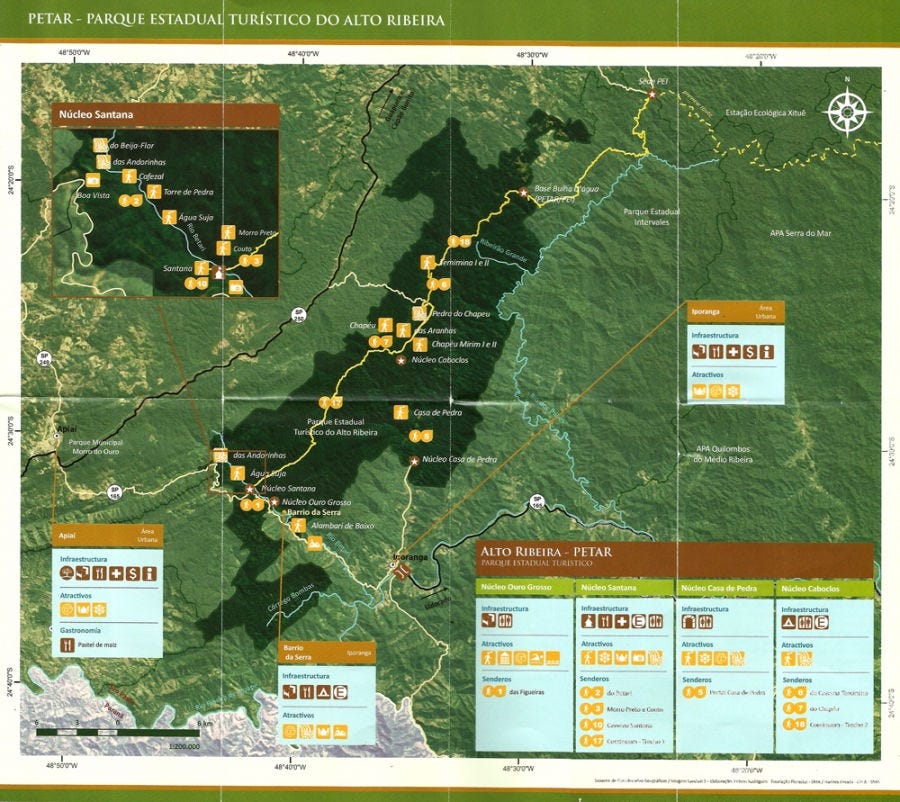Click the Ribeirão Grande river label

(x=503, y=251)
